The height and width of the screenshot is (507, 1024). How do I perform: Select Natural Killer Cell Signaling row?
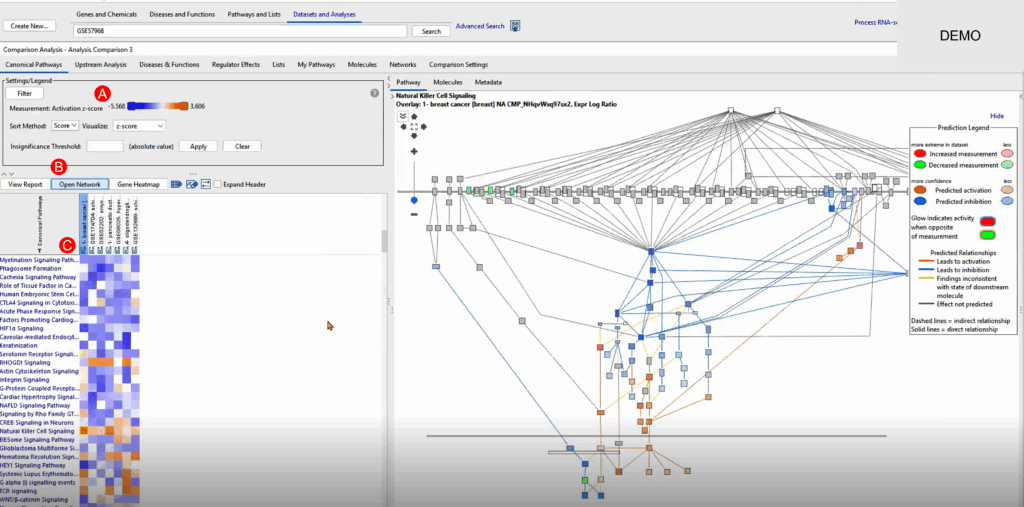[37, 431]
